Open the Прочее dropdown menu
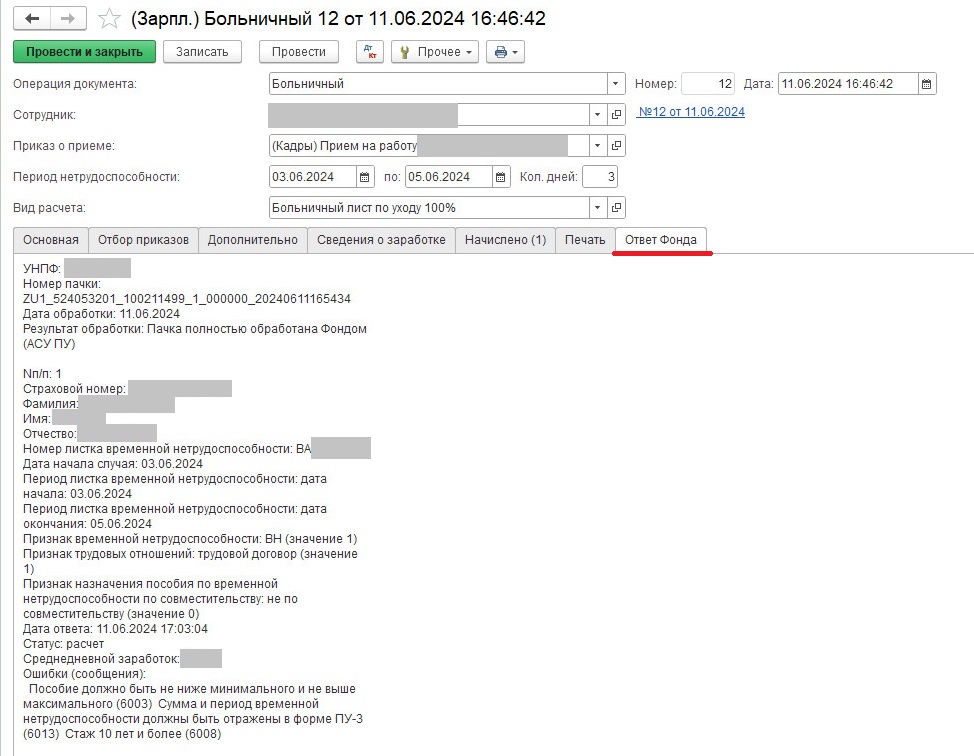The width and height of the screenshot is (974, 756). [435, 52]
